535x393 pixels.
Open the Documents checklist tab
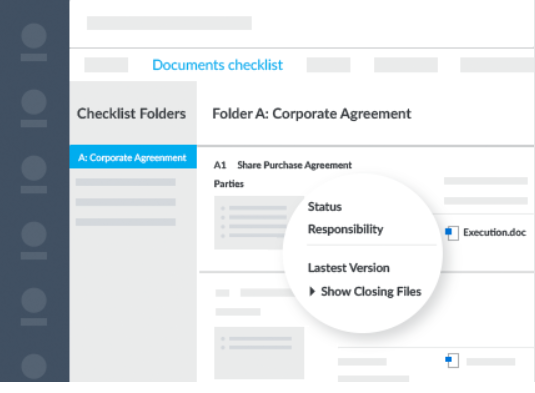click(217, 65)
